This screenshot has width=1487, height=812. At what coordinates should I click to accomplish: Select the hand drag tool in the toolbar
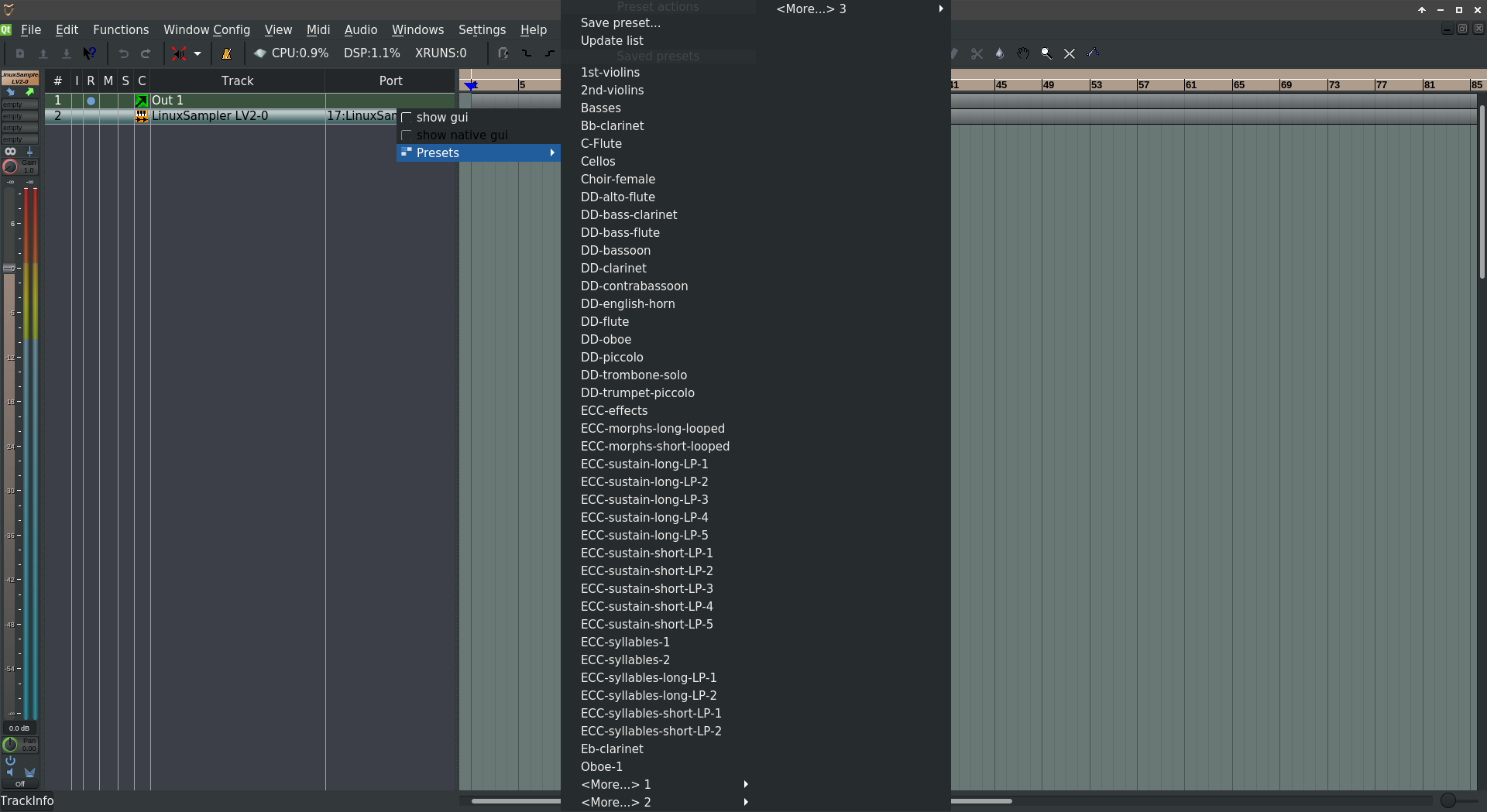1023,53
